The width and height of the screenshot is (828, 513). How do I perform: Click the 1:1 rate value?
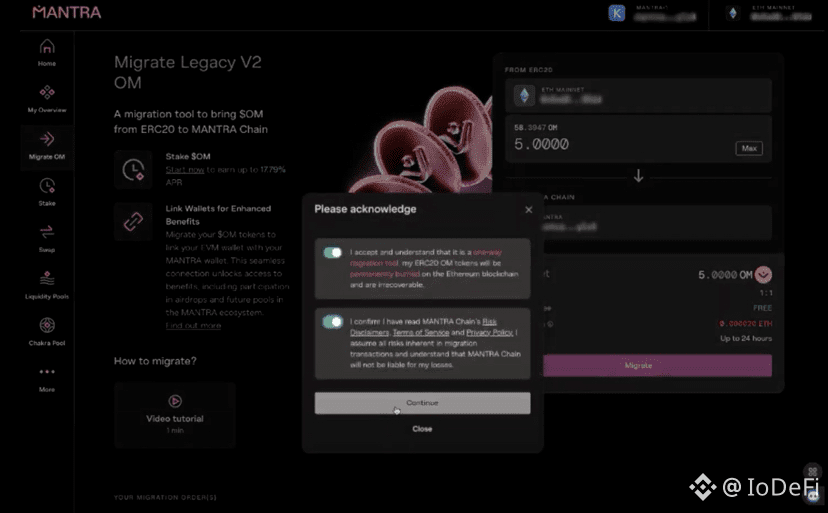(766, 293)
